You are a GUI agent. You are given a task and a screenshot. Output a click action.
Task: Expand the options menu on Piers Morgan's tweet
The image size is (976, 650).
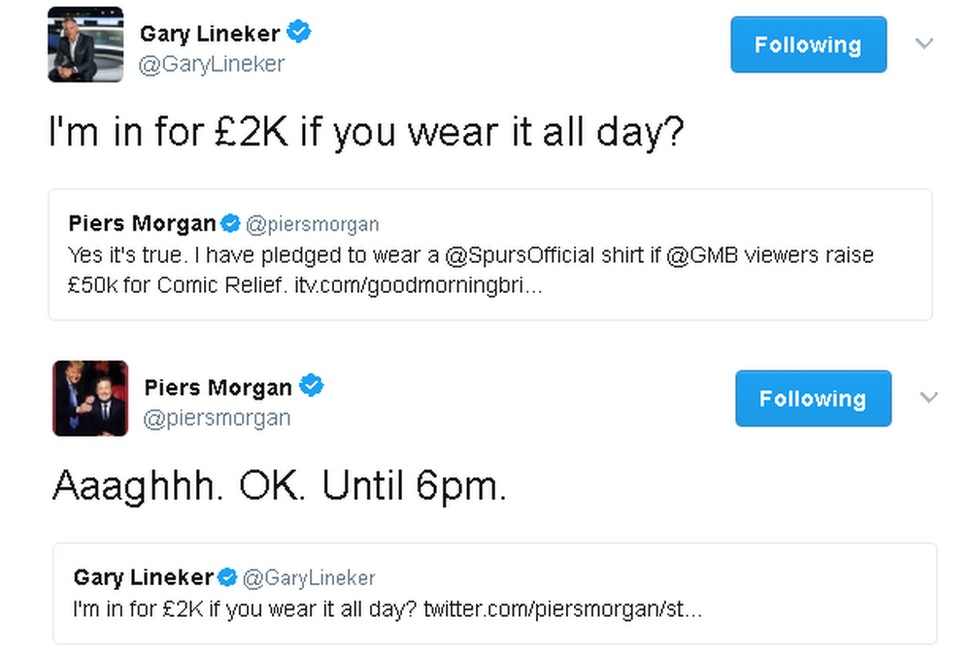click(928, 397)
